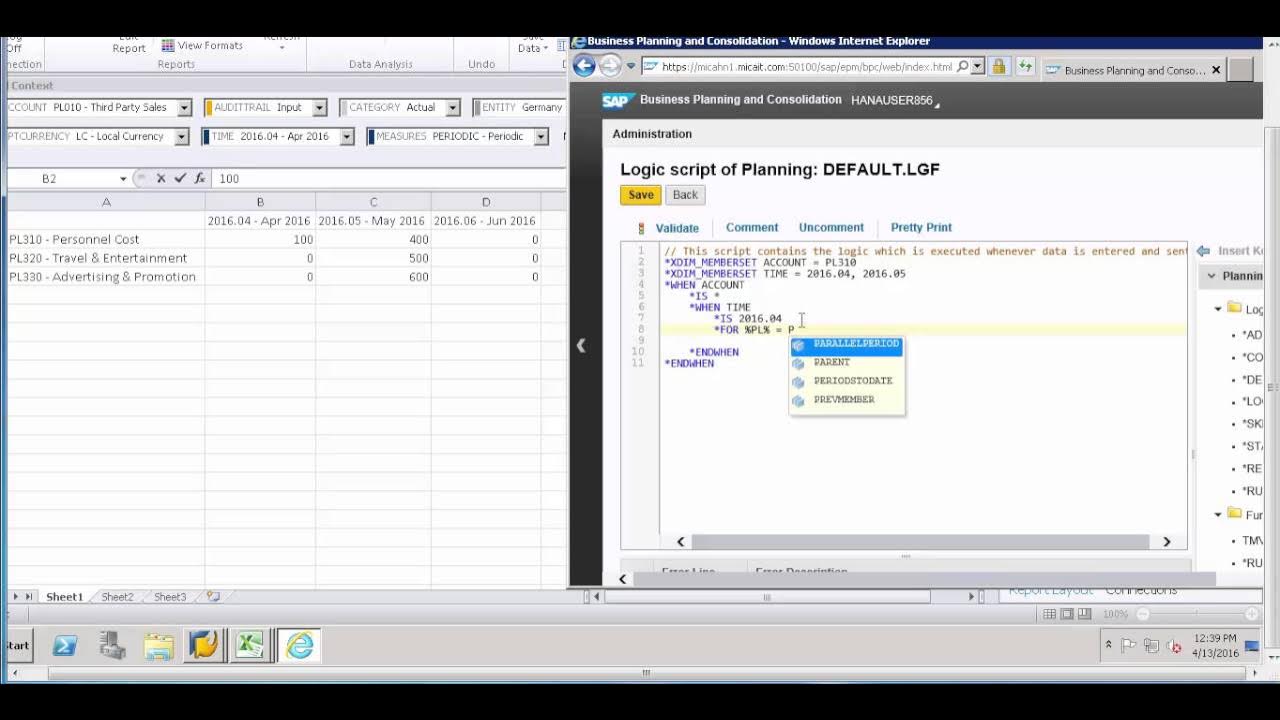Cancel the formula bar entry with X
This screenshot has width=1280, height=720.
tap(160, 178)
